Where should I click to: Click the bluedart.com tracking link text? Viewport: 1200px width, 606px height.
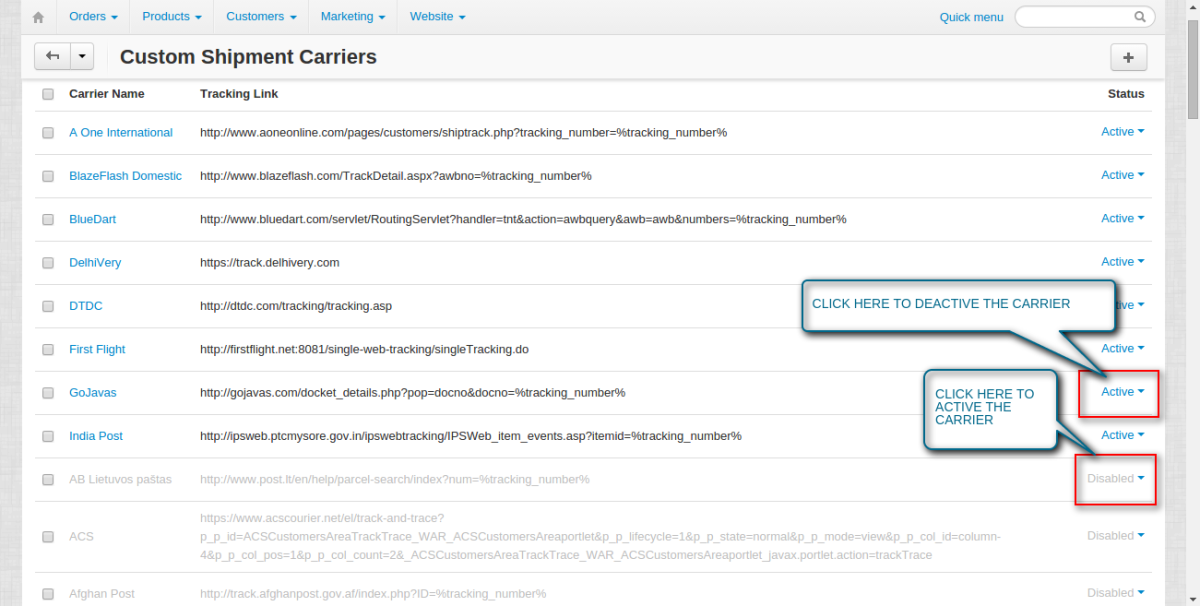[x=523, y=219]
